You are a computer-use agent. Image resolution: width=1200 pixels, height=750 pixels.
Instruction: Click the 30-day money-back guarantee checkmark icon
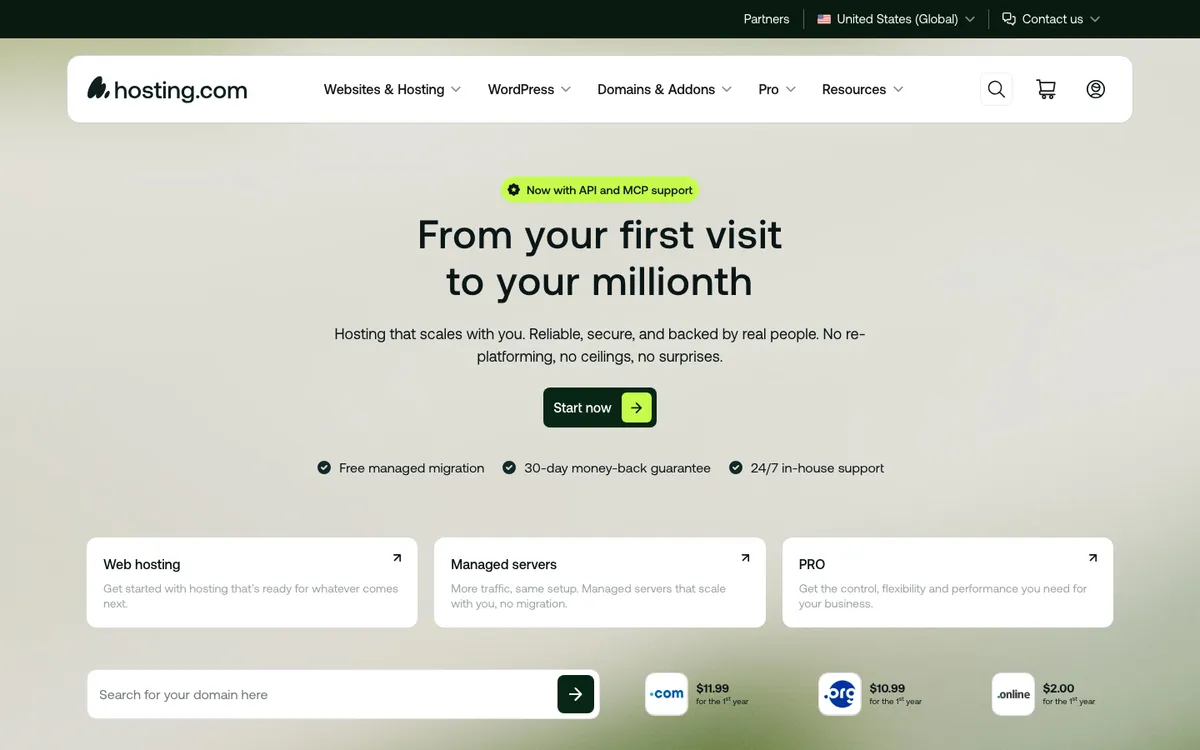[509, 467]
